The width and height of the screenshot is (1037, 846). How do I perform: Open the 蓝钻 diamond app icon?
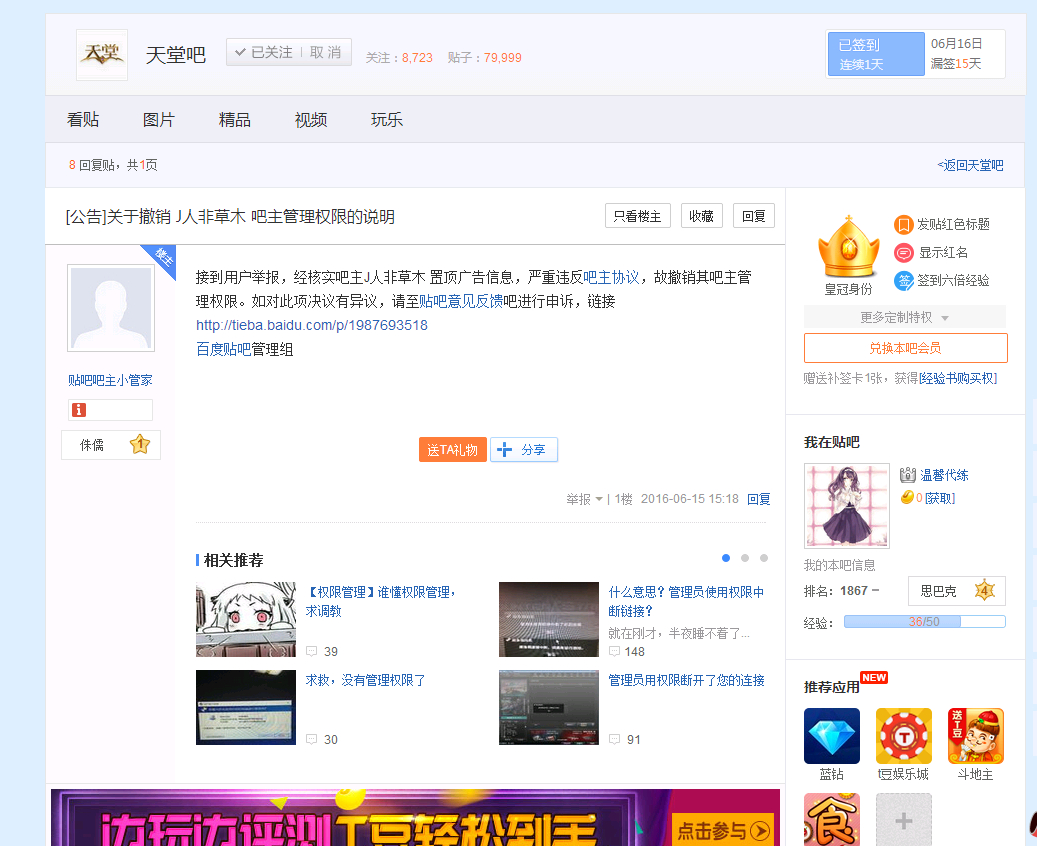click(x=831, y=736)
